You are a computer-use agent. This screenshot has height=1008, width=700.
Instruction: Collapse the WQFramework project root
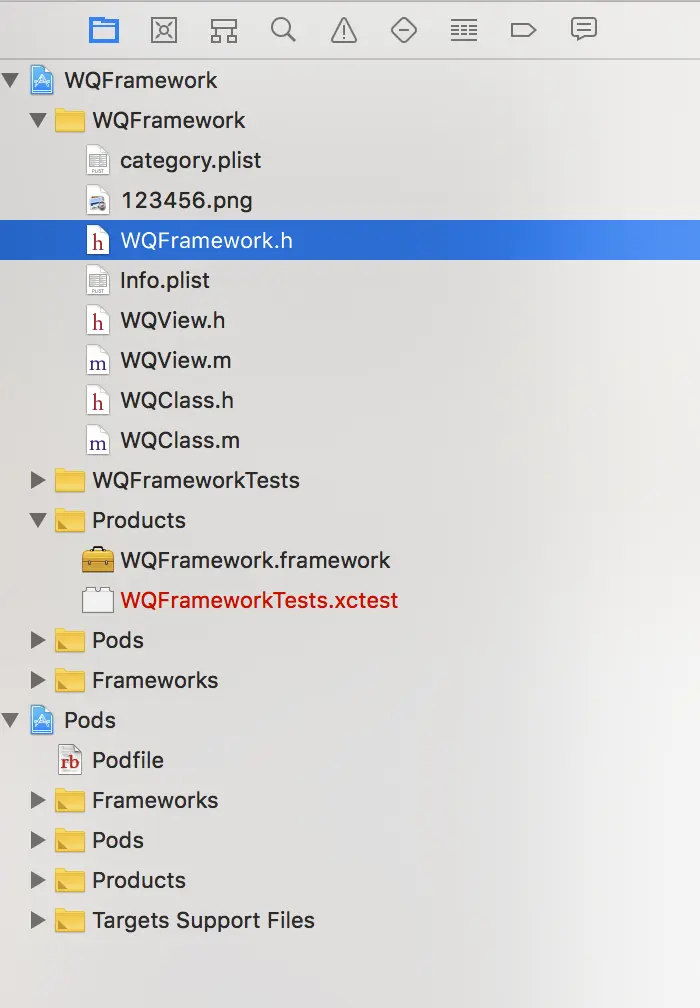click(10, 80)
